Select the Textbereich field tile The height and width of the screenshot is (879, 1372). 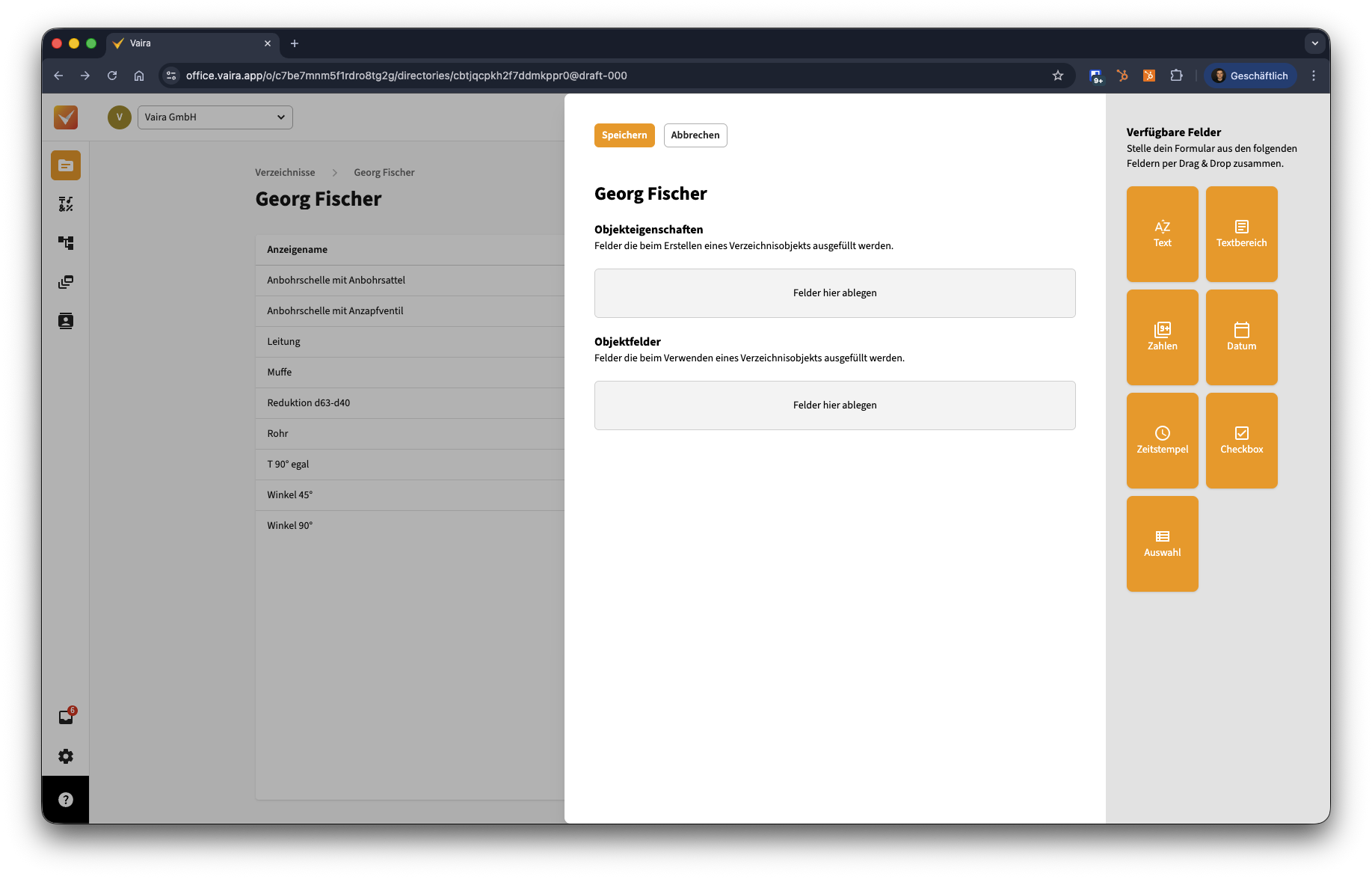click(x=1241, y=234)
